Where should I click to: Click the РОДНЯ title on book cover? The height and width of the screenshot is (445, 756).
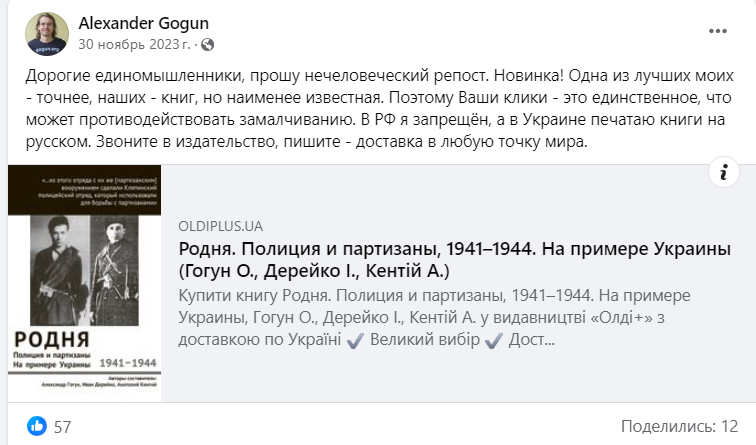52,340
